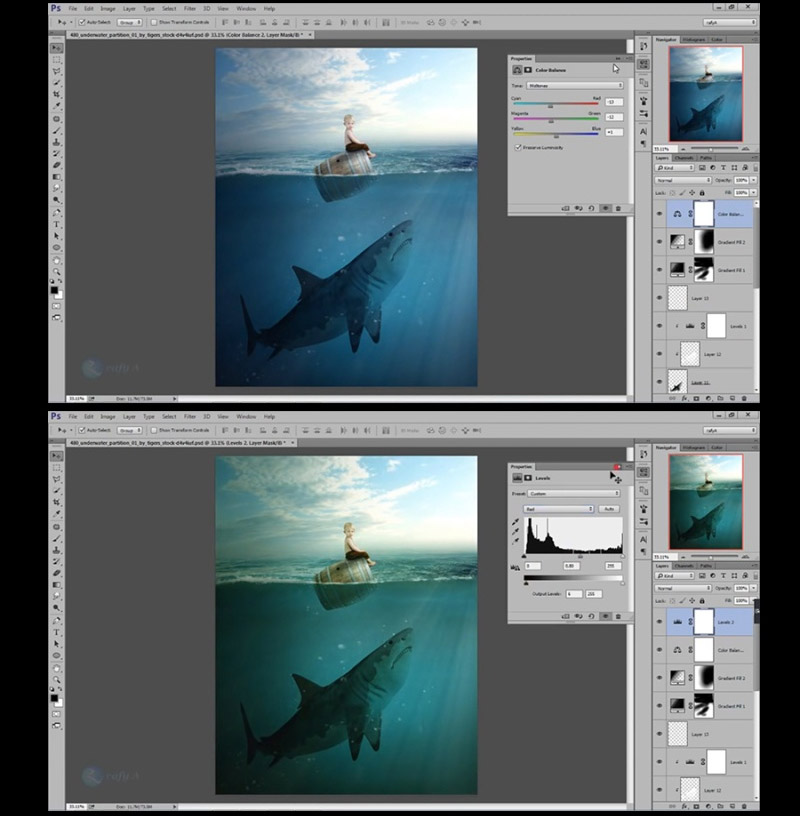This screenshot has height=816, width=800.
Task: Open the Filter menu in the Color Balance window
Action: pos(189,8)
